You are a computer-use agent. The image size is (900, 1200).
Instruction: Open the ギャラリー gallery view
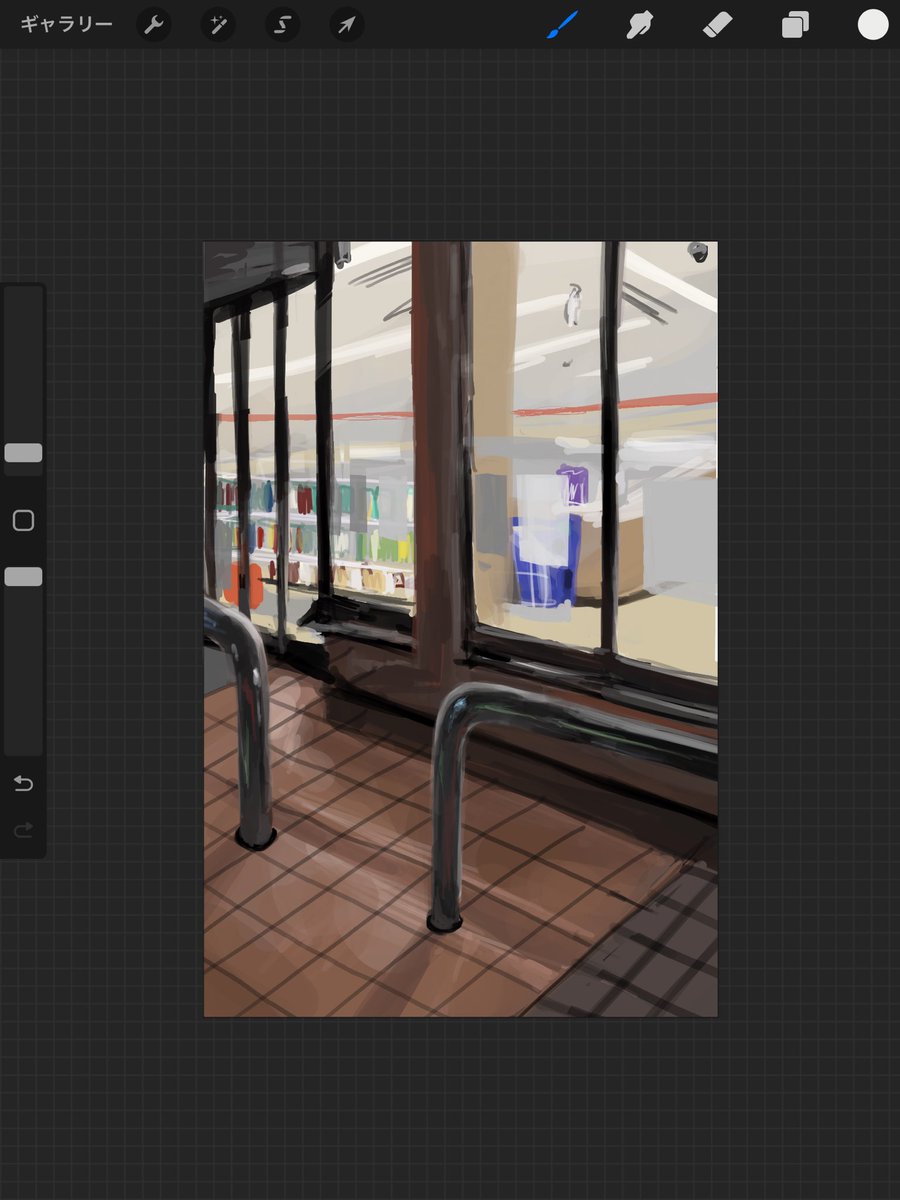coord(66,25)
